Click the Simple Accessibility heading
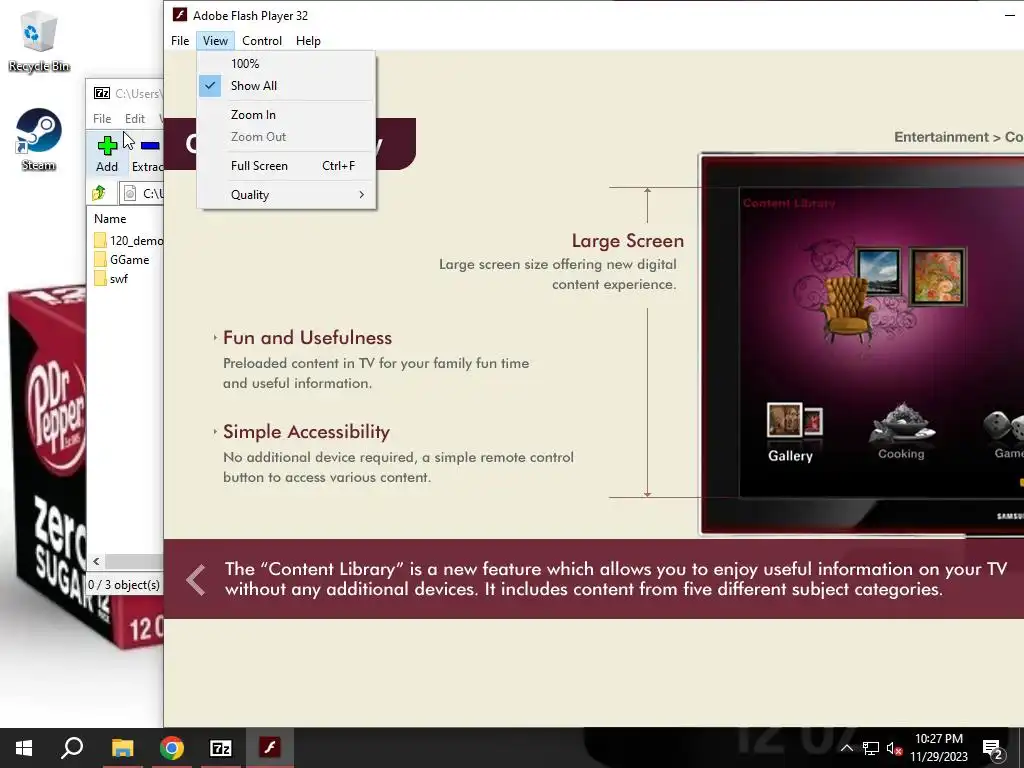This screenshot has height=768, width=1024. [x=306, y=432]
